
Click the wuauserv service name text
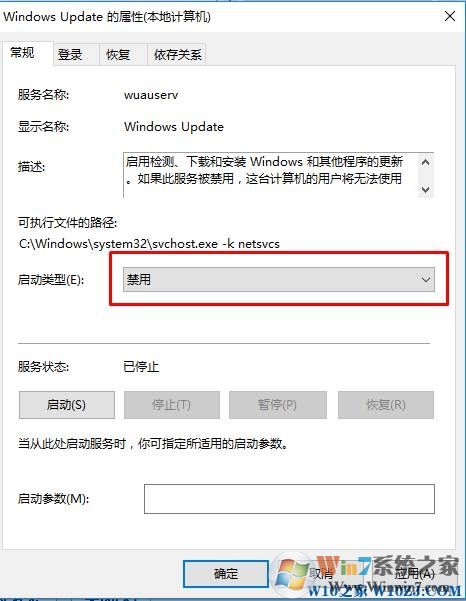(151, 95)
